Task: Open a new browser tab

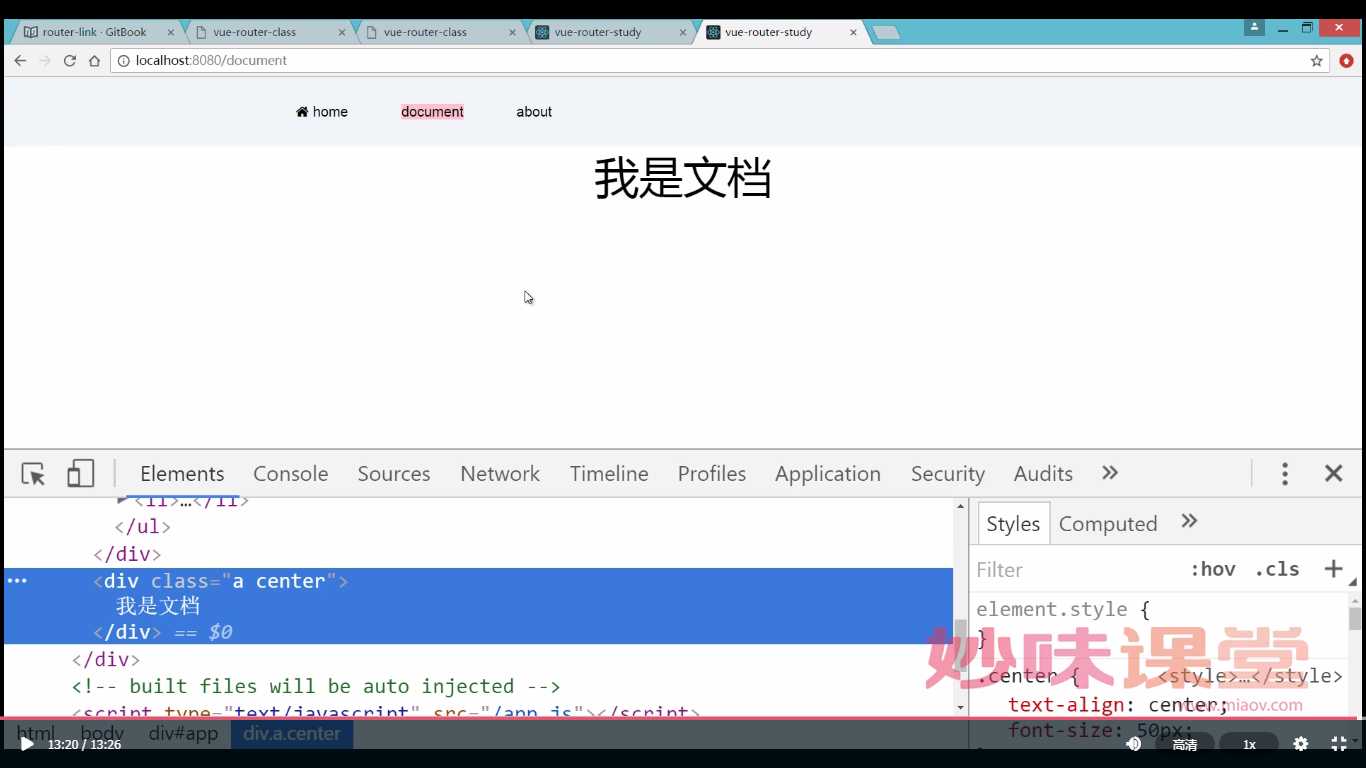Action: coord(885,33)
